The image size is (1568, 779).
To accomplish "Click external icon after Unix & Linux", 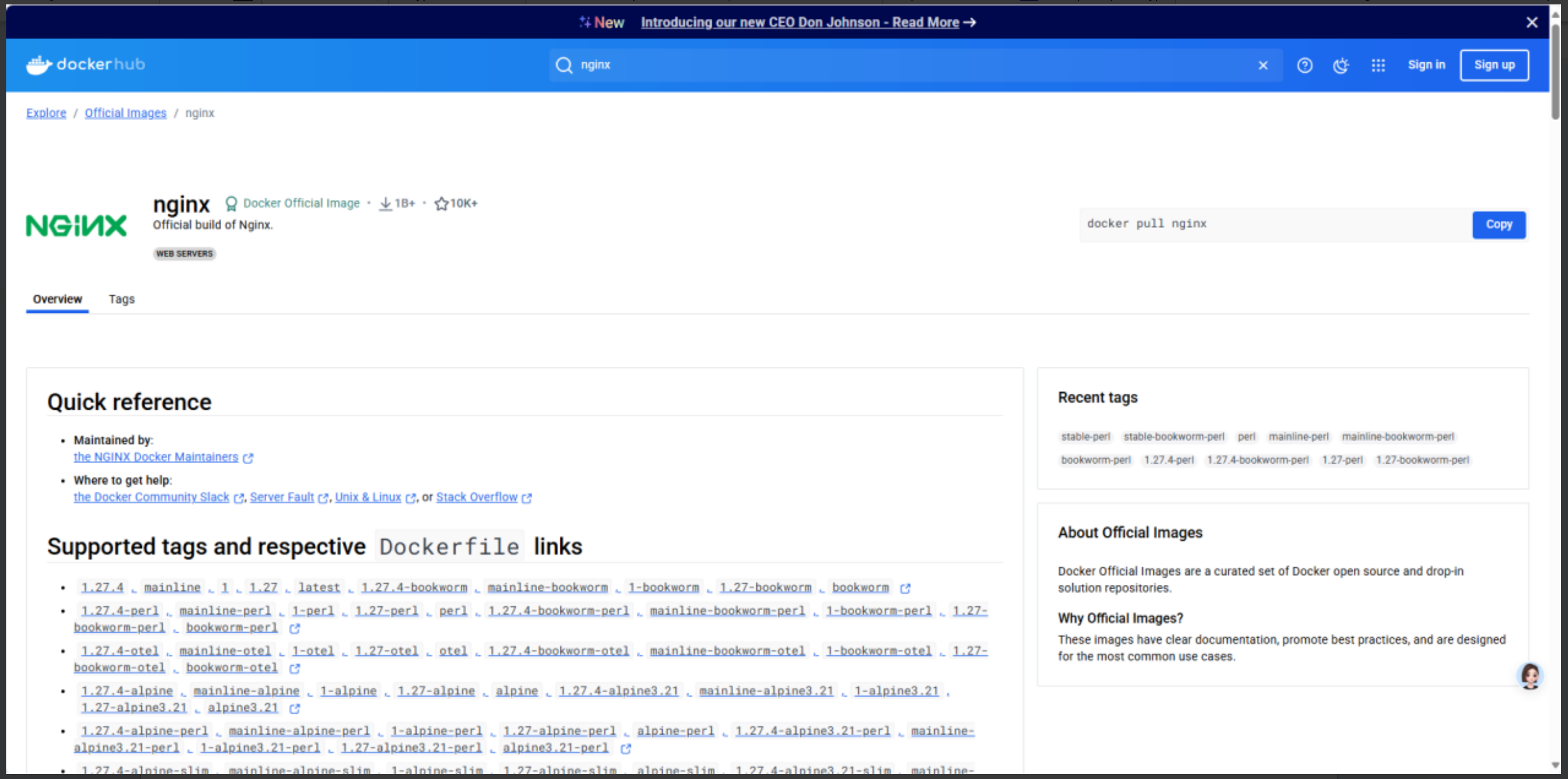I will [410, 498].
